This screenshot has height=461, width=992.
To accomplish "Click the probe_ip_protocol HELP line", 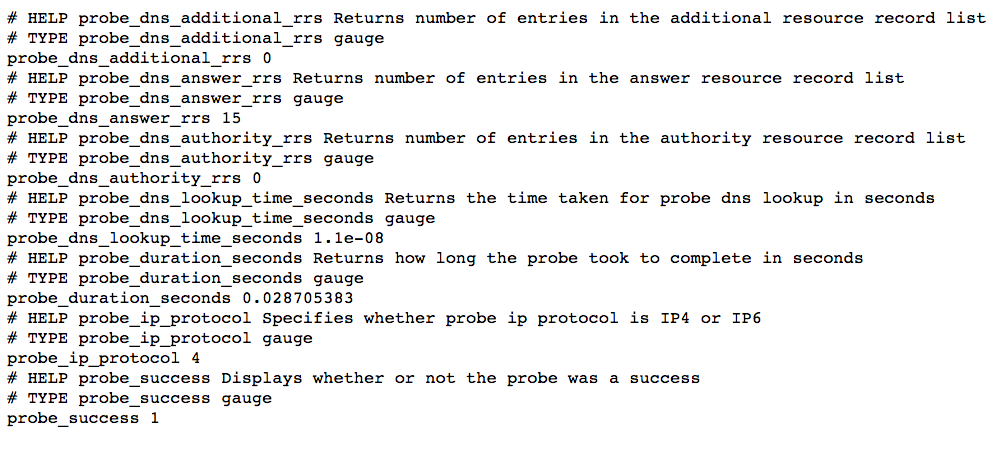I will (384, 318).
